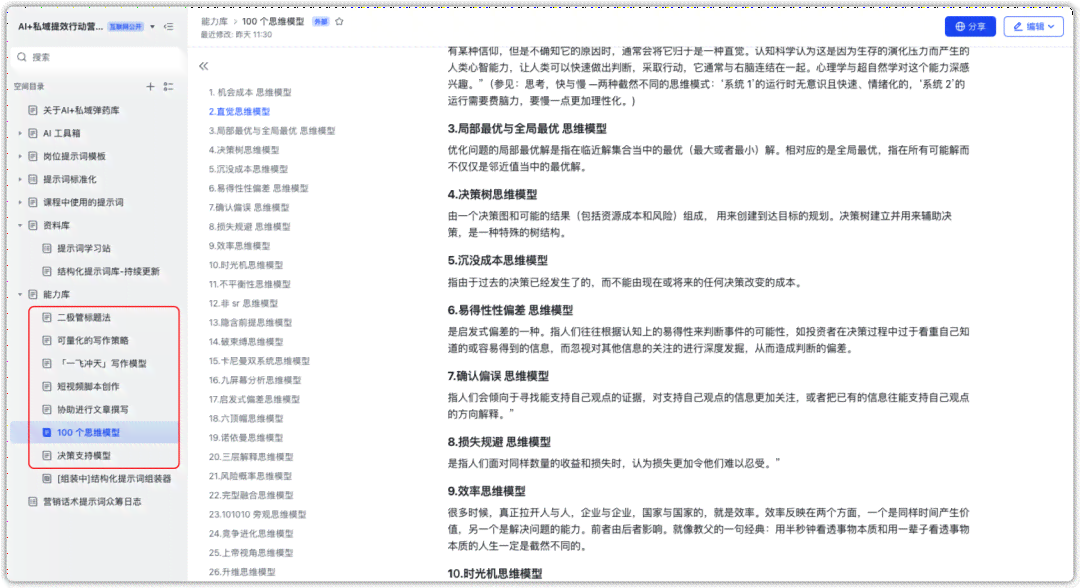Image resolution: width=1080 pixels, height=588 pixels.
Task: Click heading 4.决策树思维模型 in document
Action: point(492,195)
